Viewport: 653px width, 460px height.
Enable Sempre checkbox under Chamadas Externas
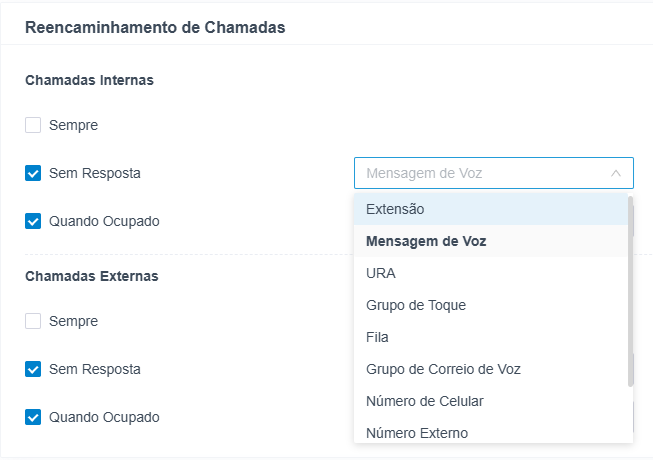pyautogui.click(x=33, y=321)
